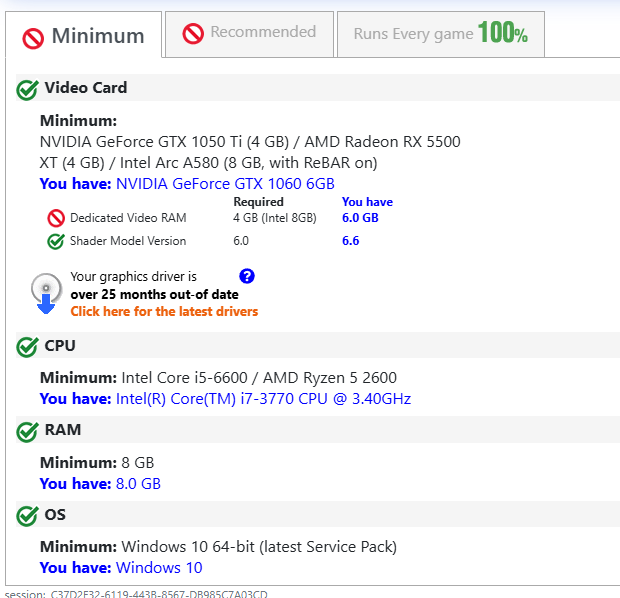Click the Intel(R) Core(TM) i7-3770 CPU text
This screenshot has width=620, height=598.
coord(263,399)
